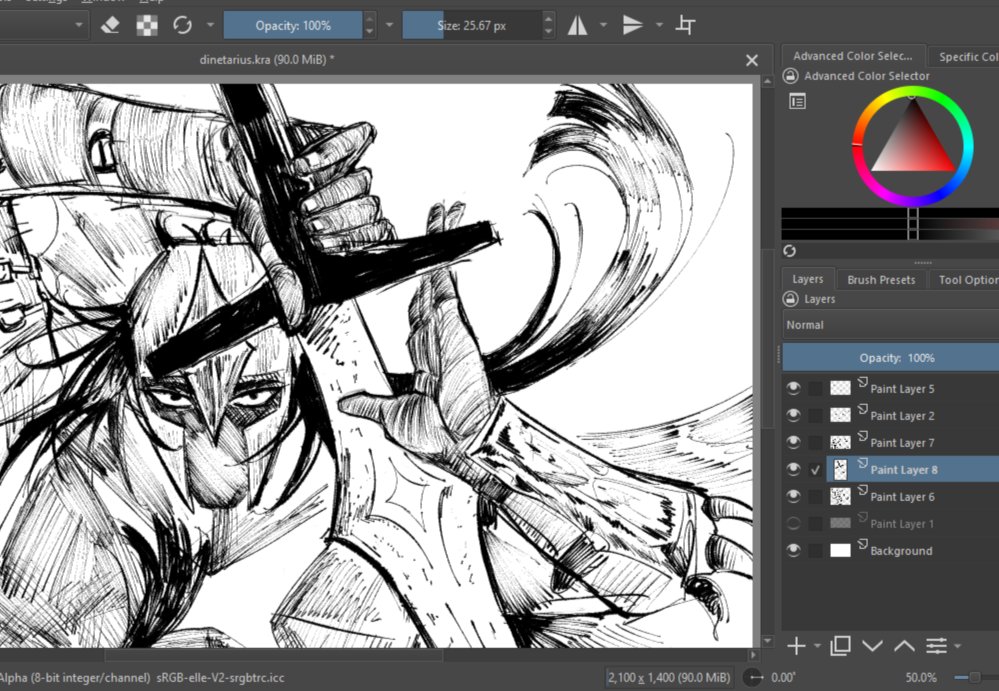This screenshot has width=999, height=691.
Task: Uncheck the Paint Layer 8 checkbox
Action: [x=816, y=470]
